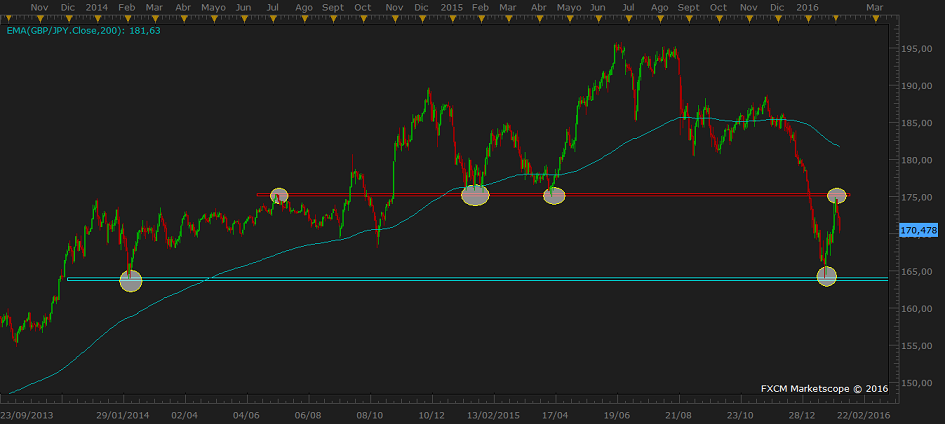
Task: Click the small ellipse marker near July 2014
Action: (279, 195)
